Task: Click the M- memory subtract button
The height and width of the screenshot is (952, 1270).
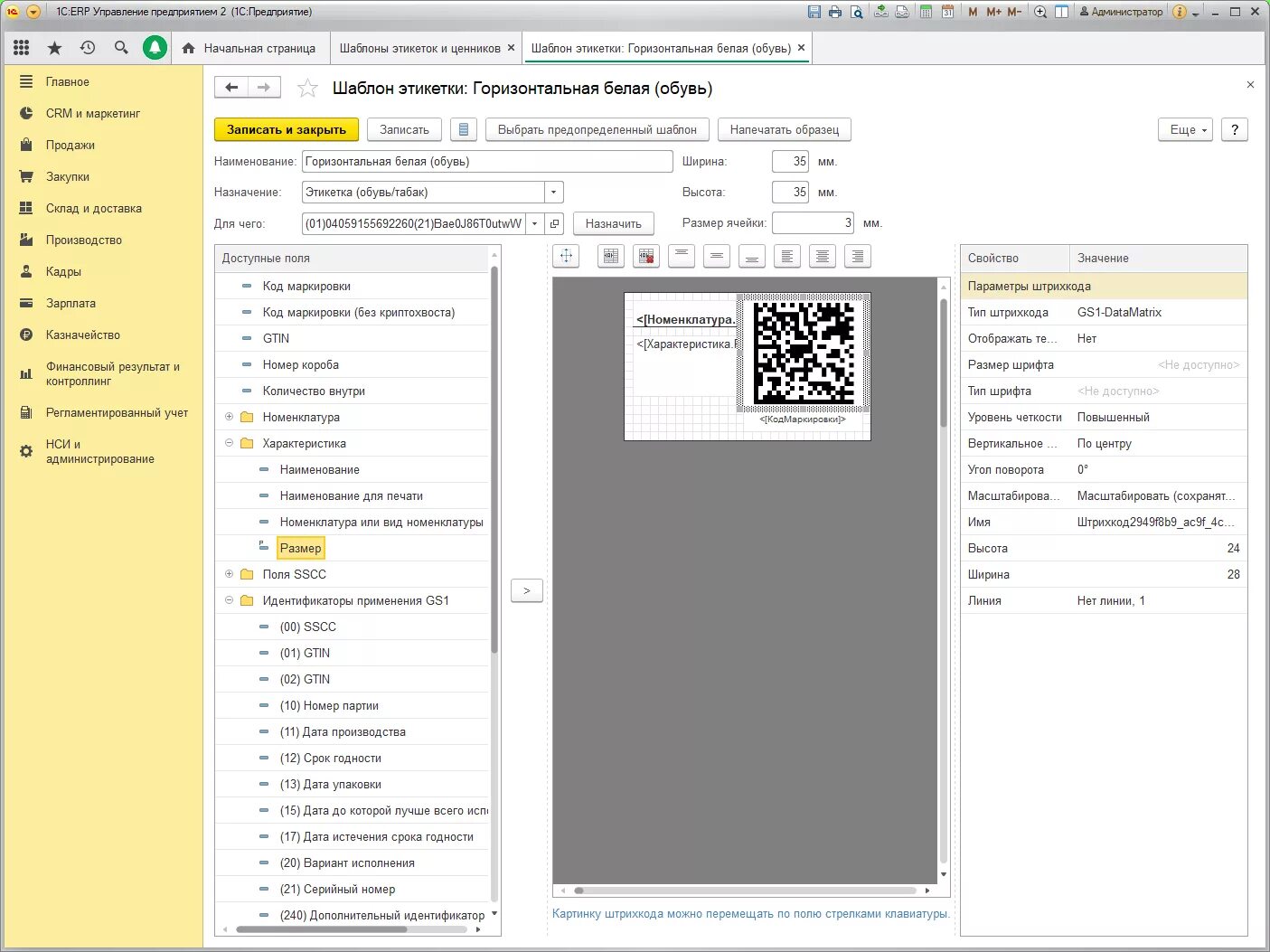Action: (1014, 12)
